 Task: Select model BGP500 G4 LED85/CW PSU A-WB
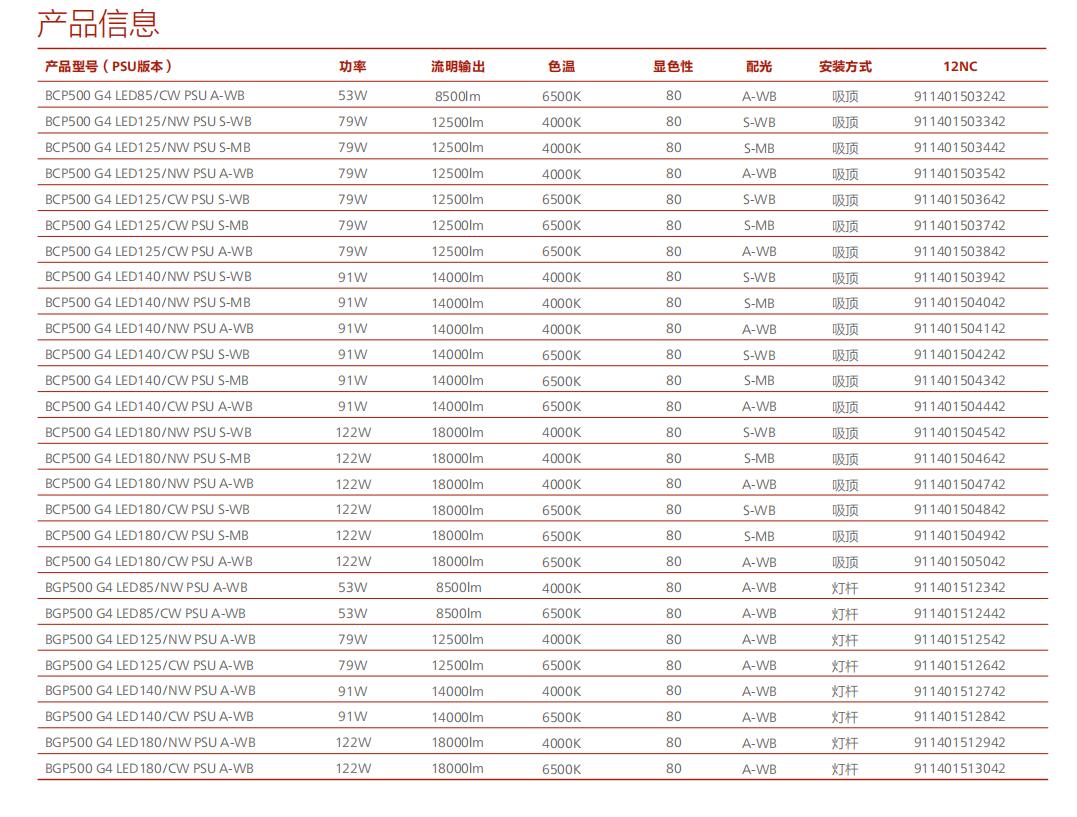(145, 614)
